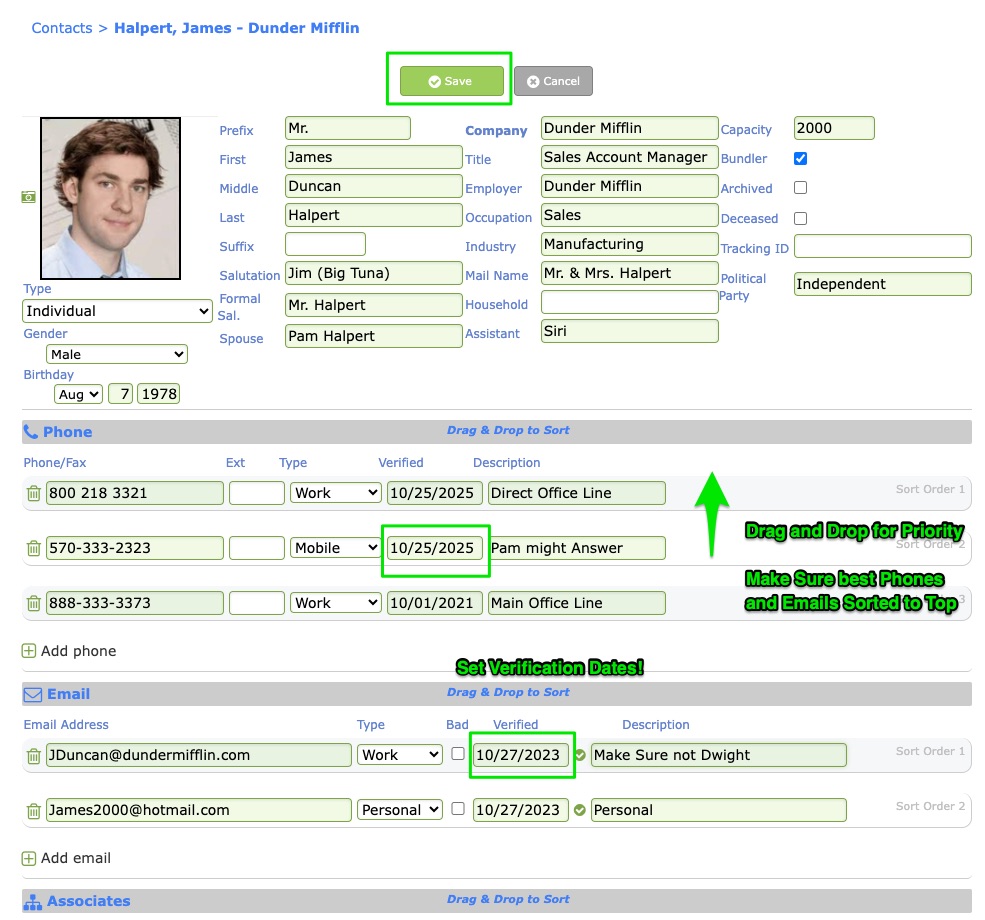
Task: Mark James2000@hotmail.com email as Bad
Action: click(x=458, y=809)
